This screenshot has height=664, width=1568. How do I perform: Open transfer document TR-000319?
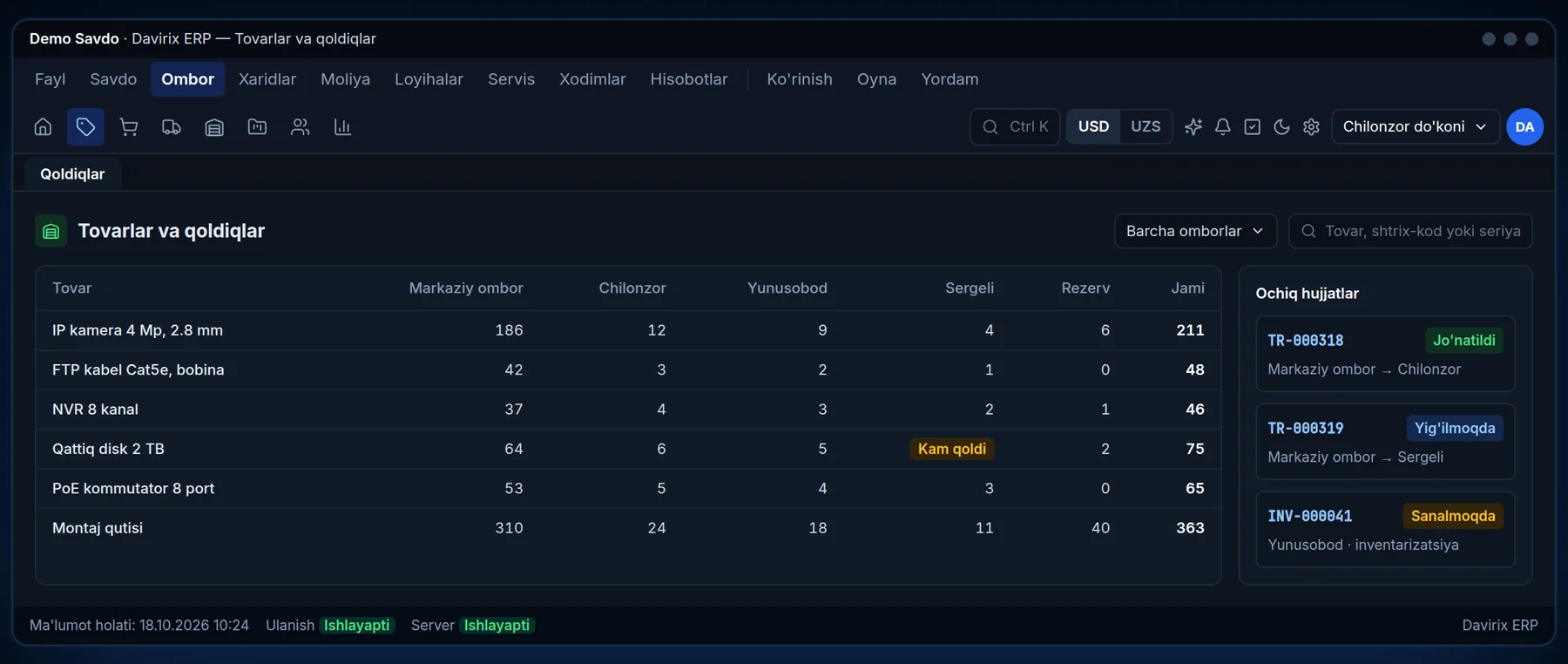(1384, 442)
